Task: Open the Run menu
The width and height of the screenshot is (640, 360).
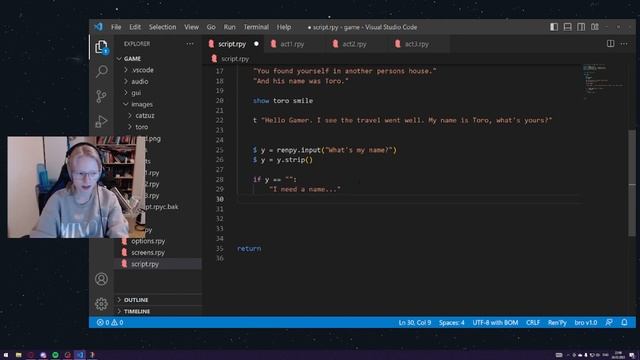Action: tap(229, 27)
